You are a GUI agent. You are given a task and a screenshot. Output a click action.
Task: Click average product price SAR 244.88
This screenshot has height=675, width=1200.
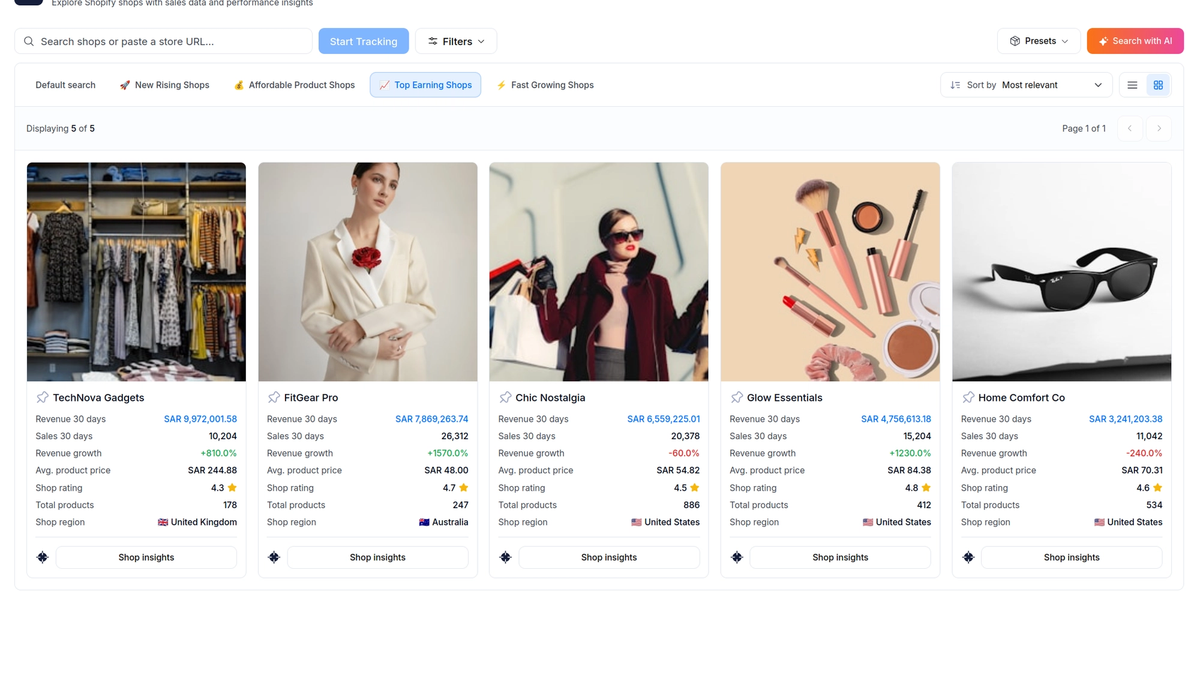pos(213,470)
